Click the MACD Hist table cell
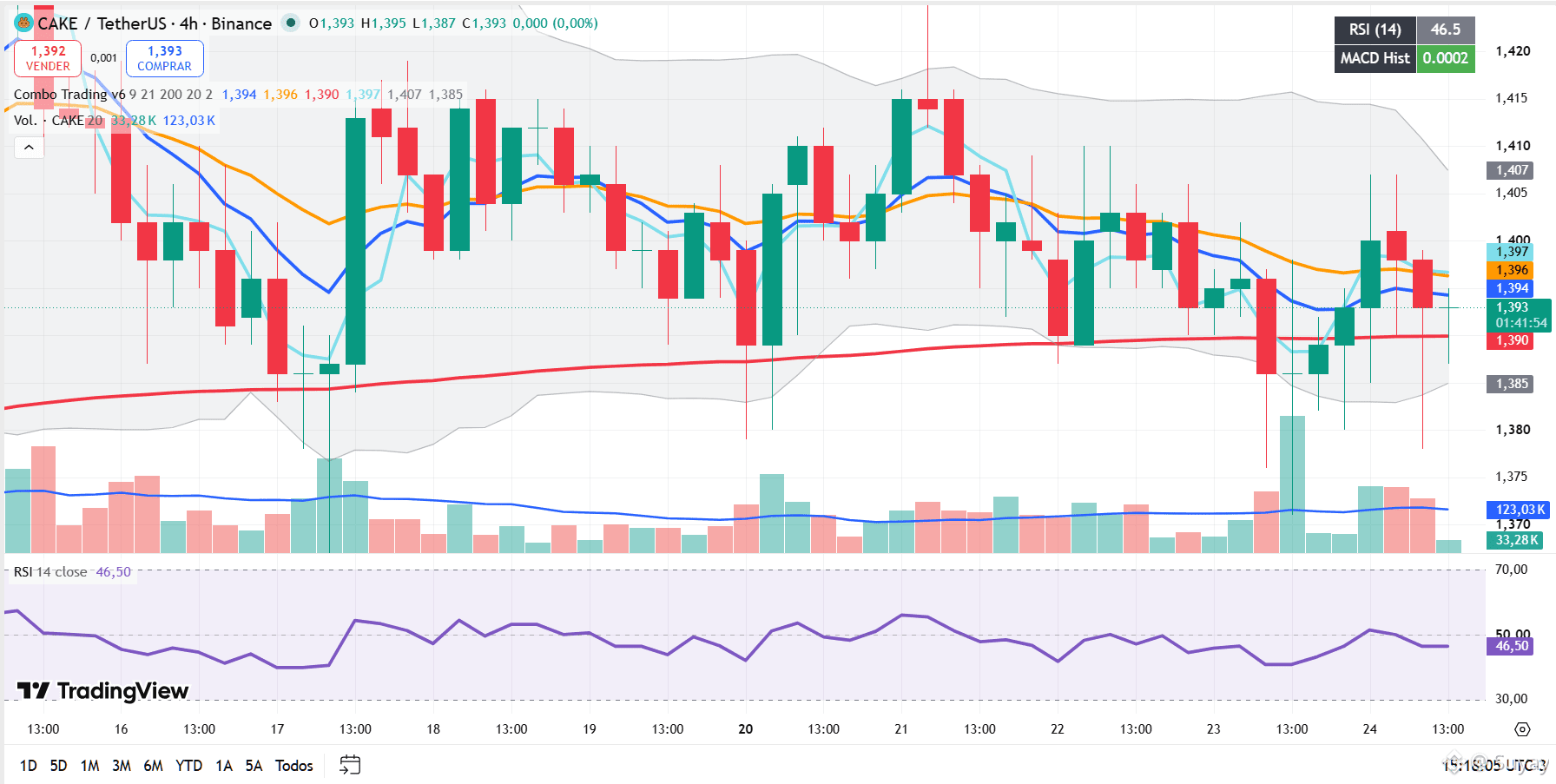The width and height of the screenshot is (1556, 784). tap(1375, 58)
